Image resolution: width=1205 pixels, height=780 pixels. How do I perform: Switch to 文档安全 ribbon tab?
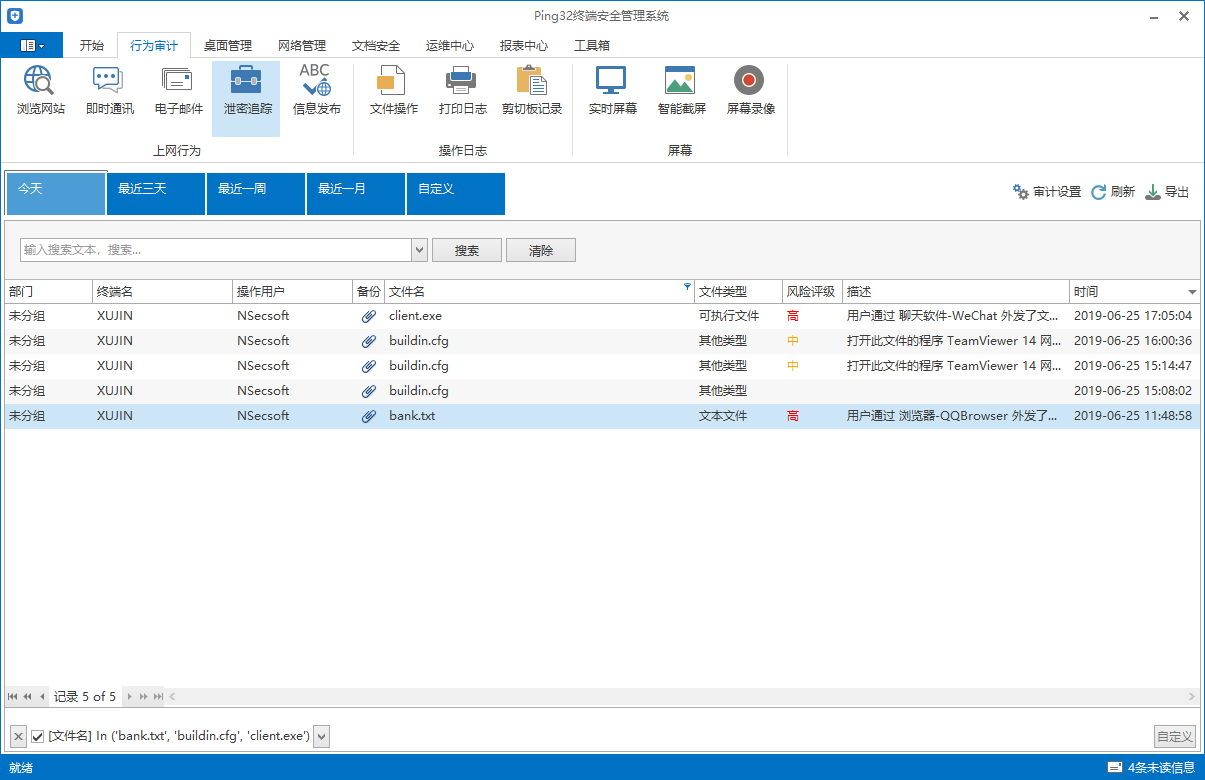click(x=376, y=46)
